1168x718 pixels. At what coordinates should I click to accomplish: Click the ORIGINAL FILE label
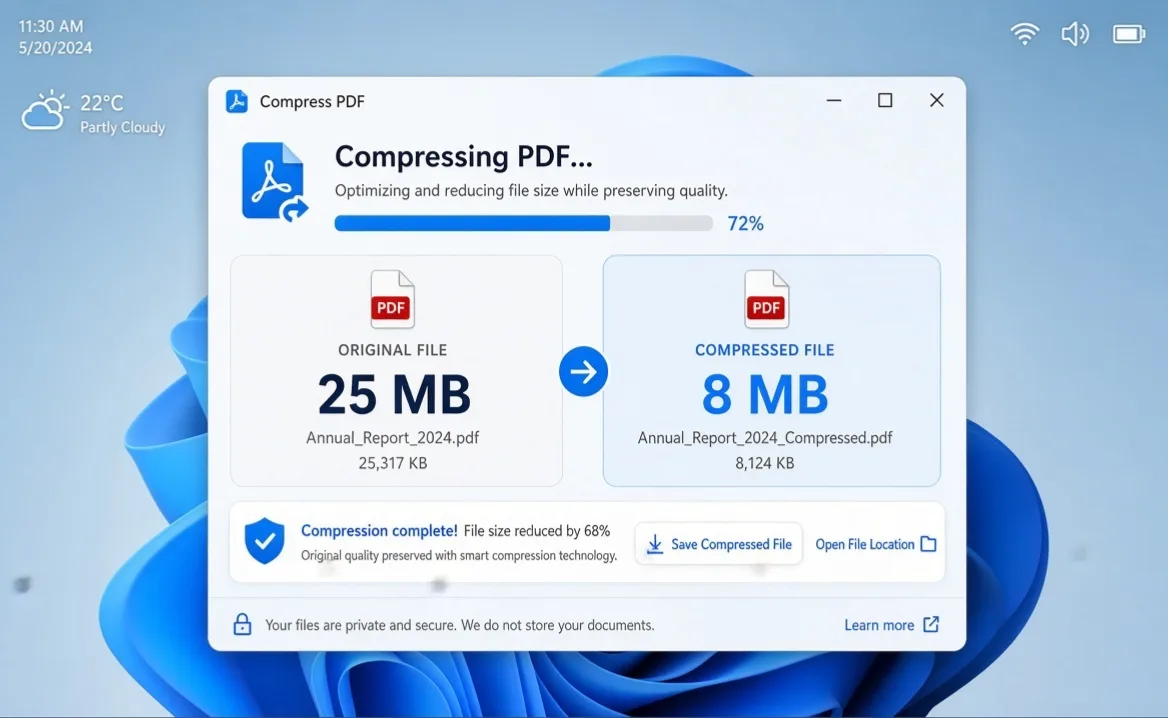[x=393, y=350]
